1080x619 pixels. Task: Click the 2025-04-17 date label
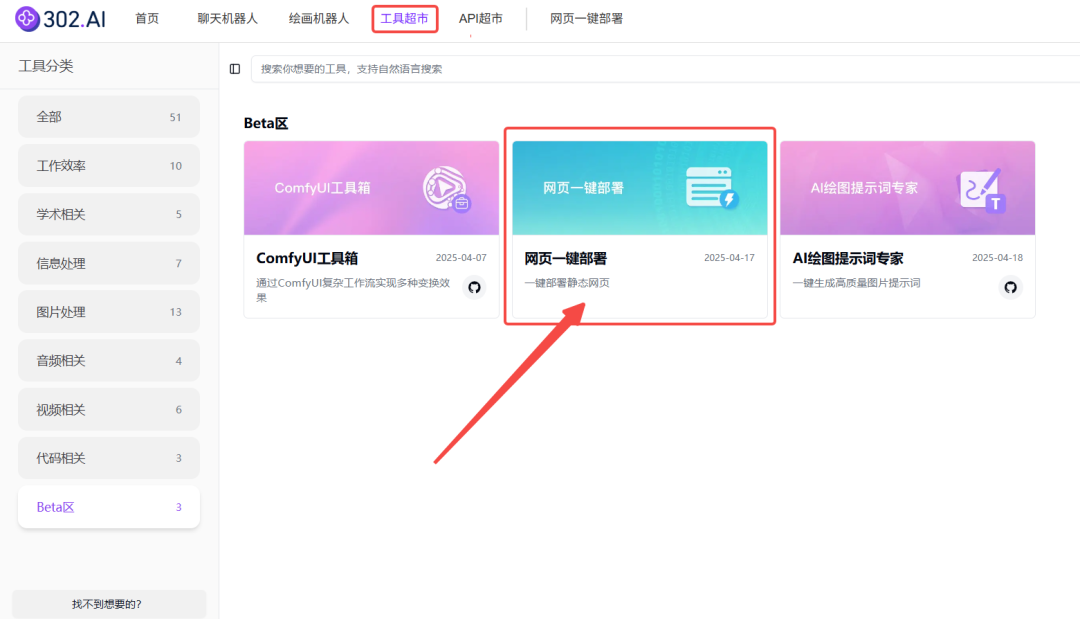click(x=729, y=258)
